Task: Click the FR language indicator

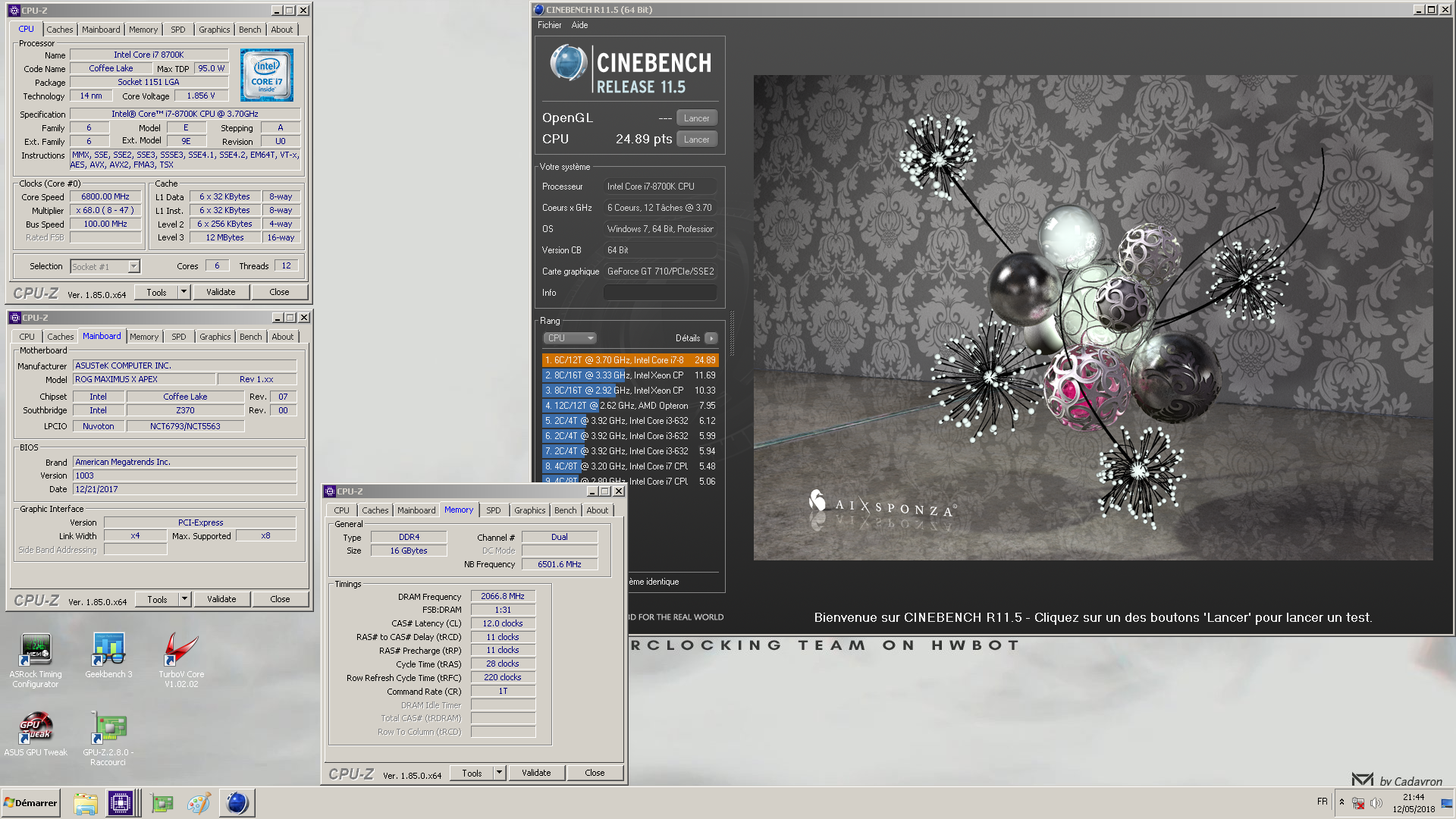Action: tap(1323, 802)
